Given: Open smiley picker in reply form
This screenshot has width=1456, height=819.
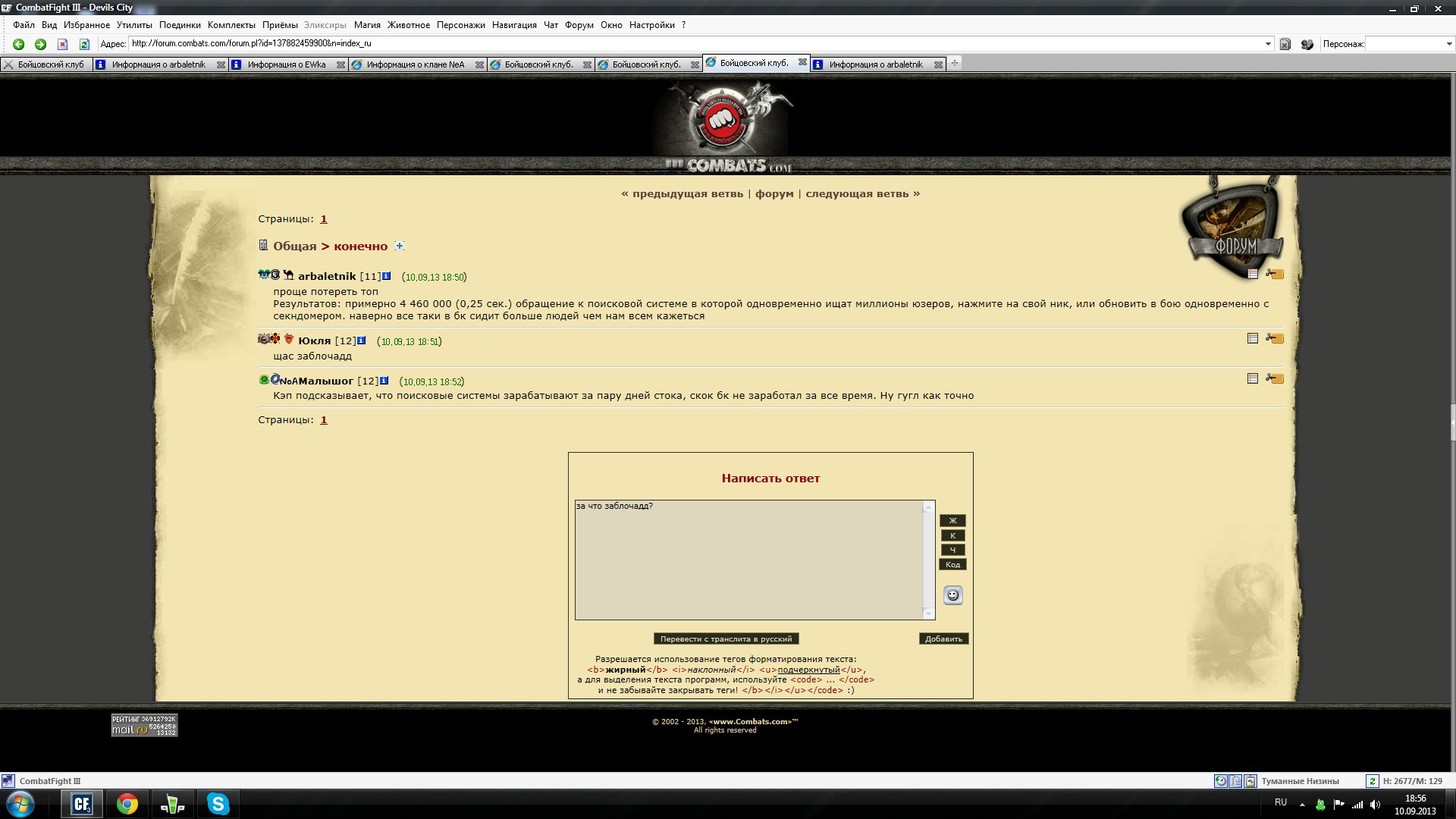Looking at the screenshot, I should (953, 595).
